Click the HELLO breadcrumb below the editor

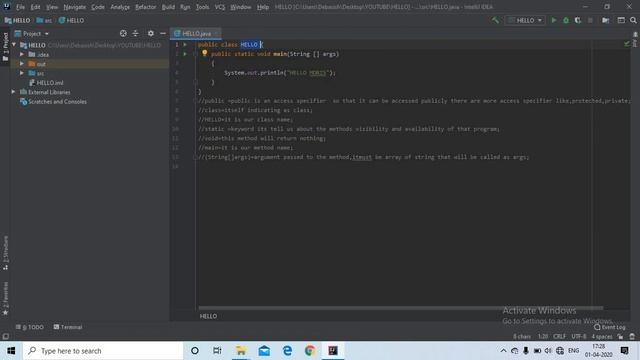[208, 316]
